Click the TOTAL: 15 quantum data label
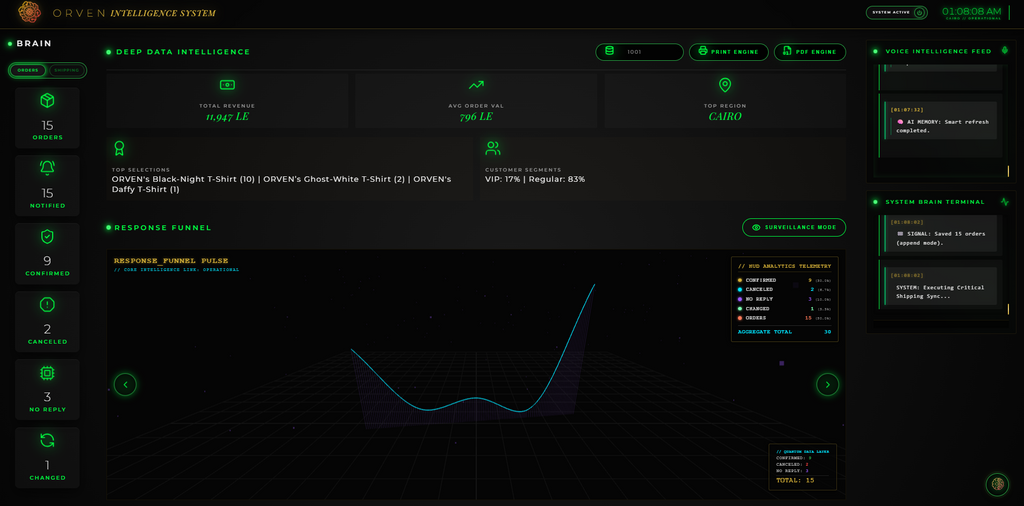 pyautogui.click(x=795, y=480)
